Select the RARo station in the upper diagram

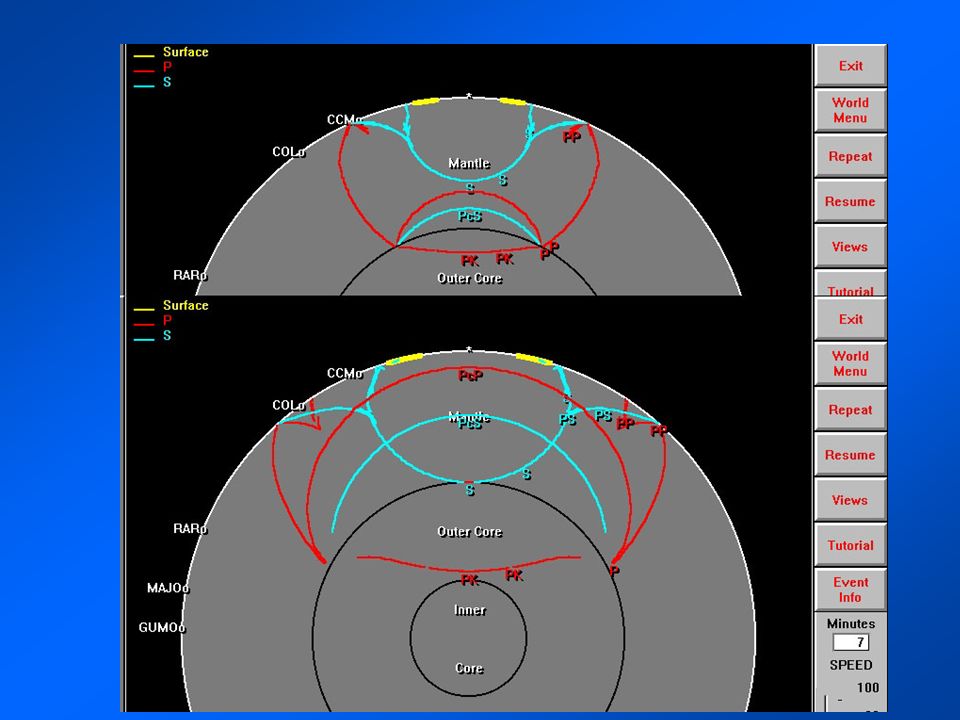point(190,276)
